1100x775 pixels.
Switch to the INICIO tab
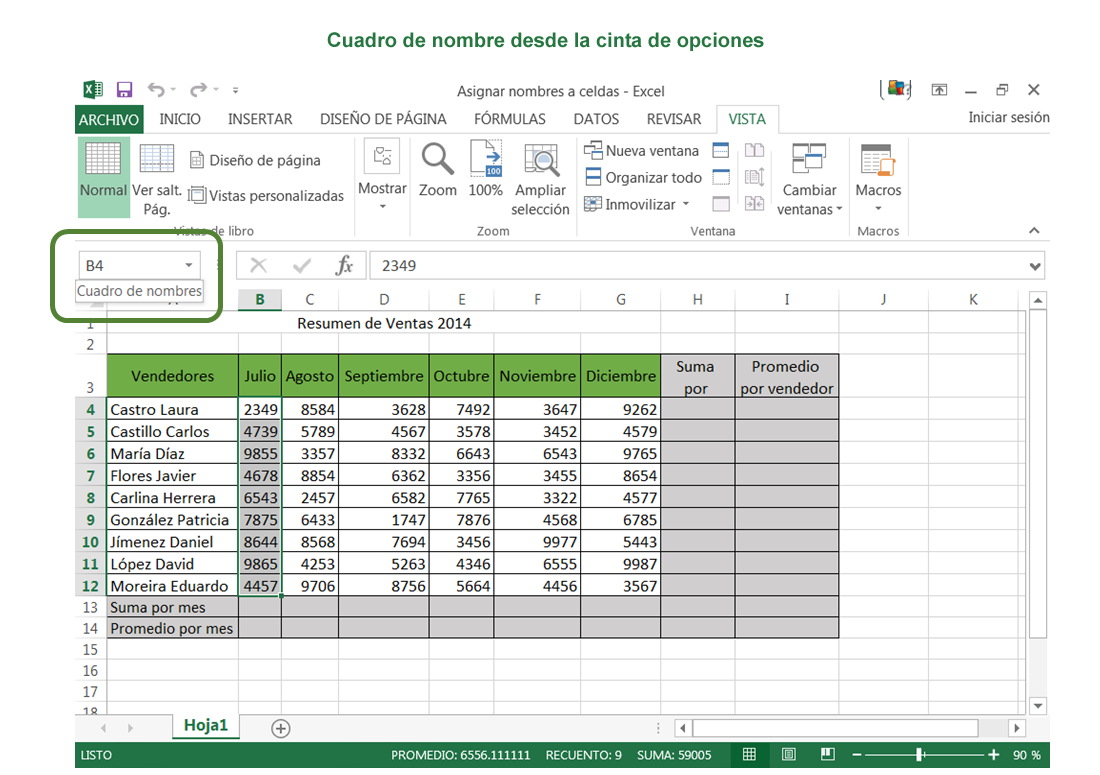(180, 119)
